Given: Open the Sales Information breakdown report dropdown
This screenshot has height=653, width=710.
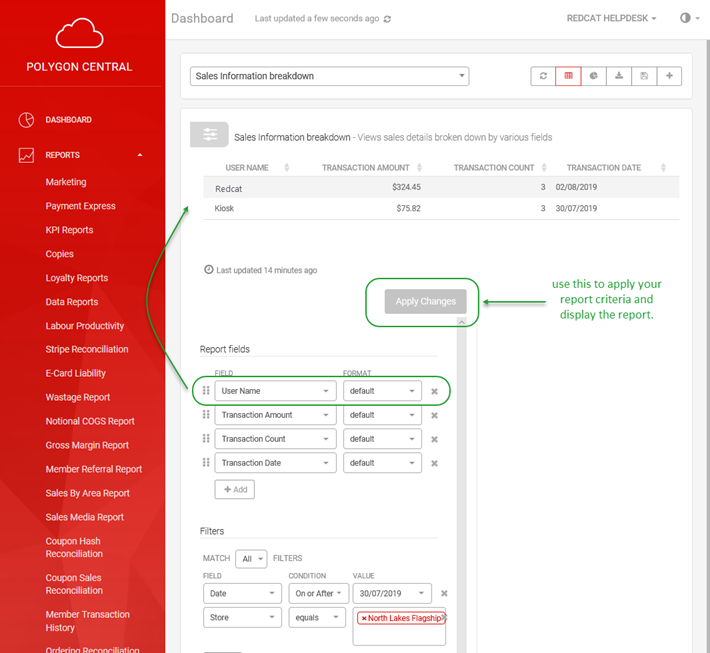Looking at the screenshot, I should 329,76.
